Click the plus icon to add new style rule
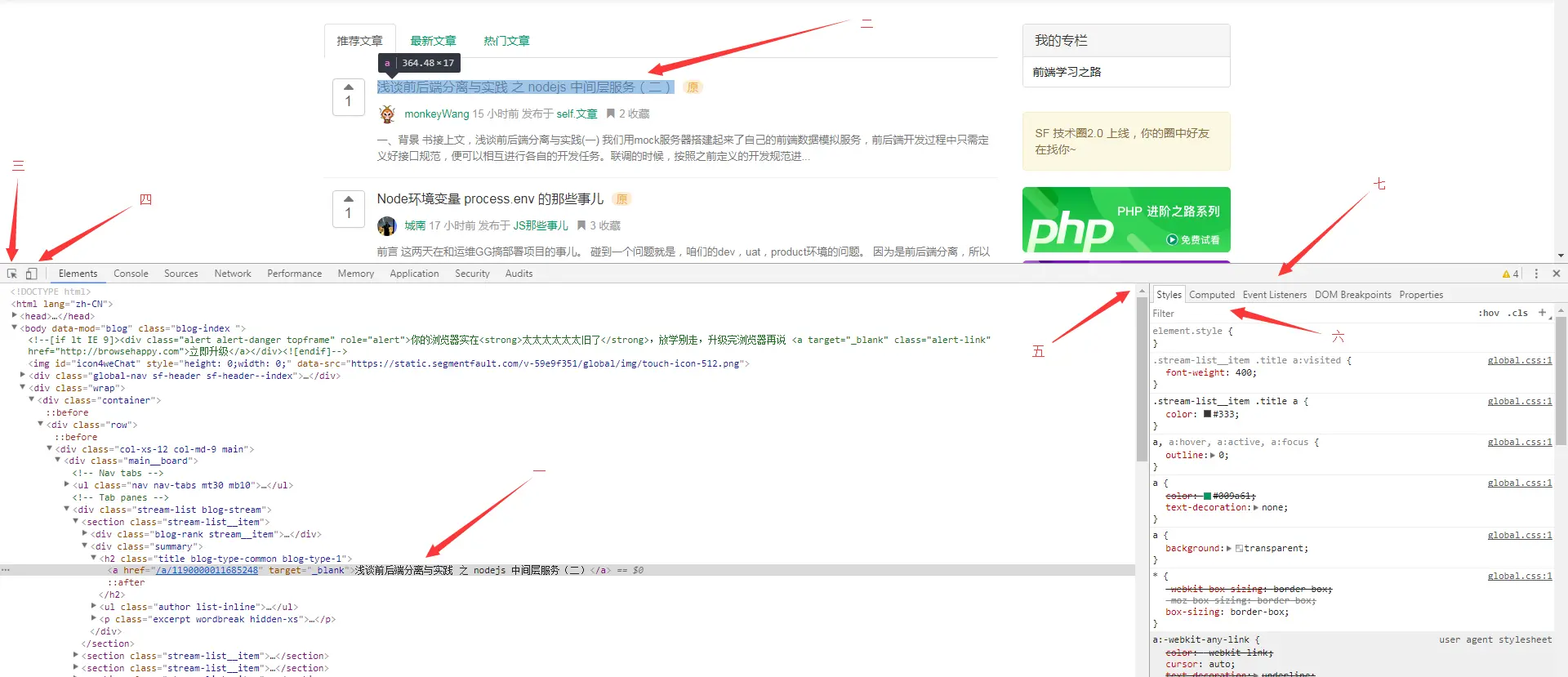 1542,313
